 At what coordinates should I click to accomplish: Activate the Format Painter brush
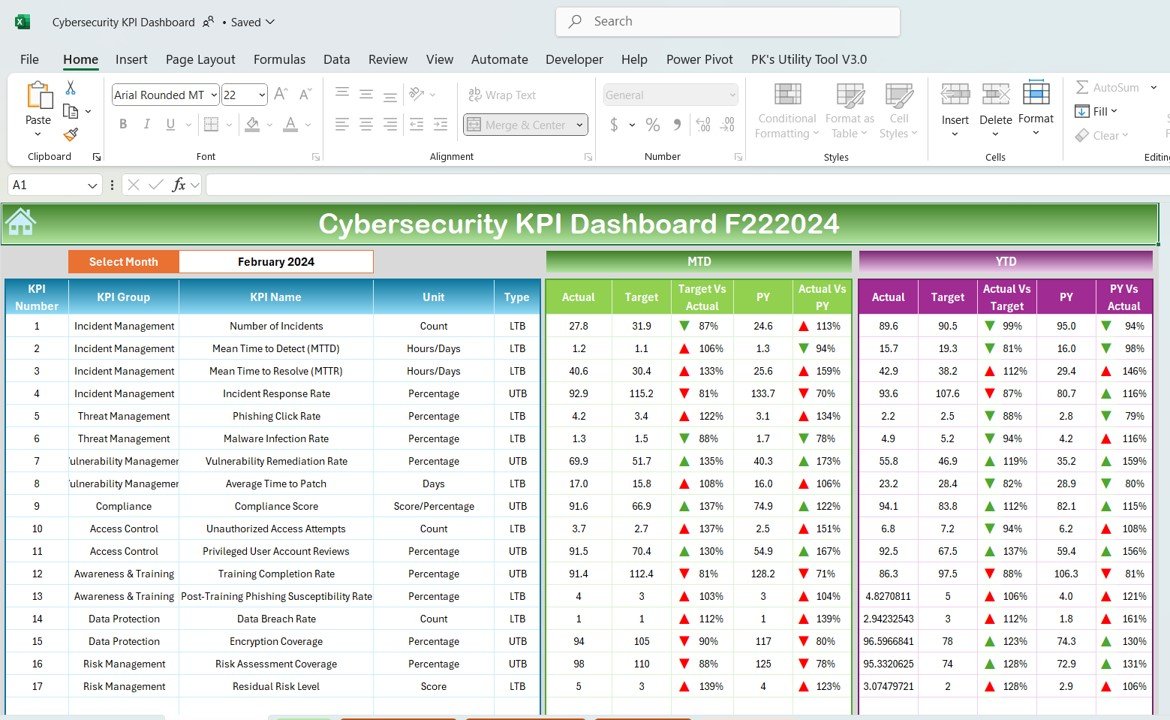tap(71, 134)
